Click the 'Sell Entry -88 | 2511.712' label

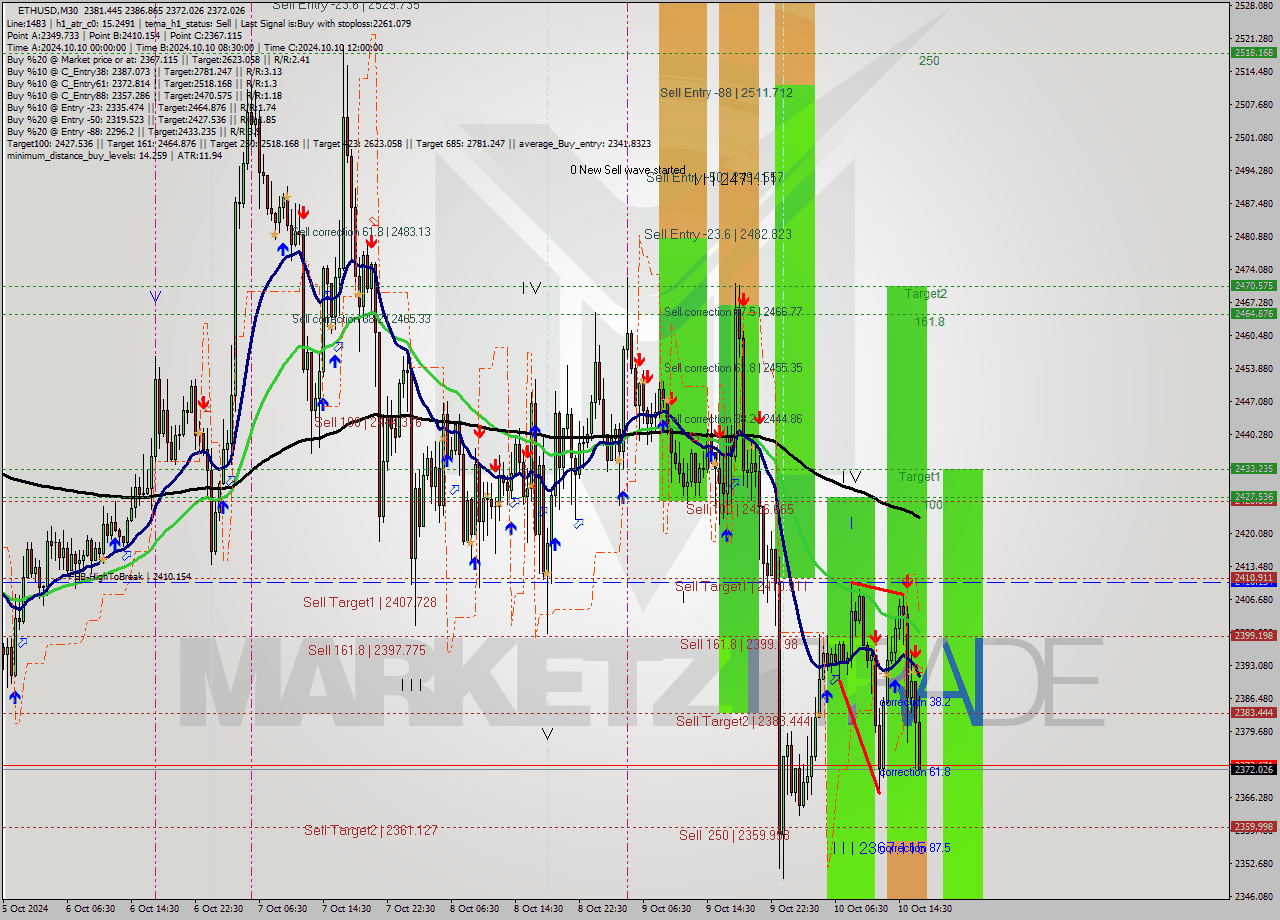(x=726, y=92)
